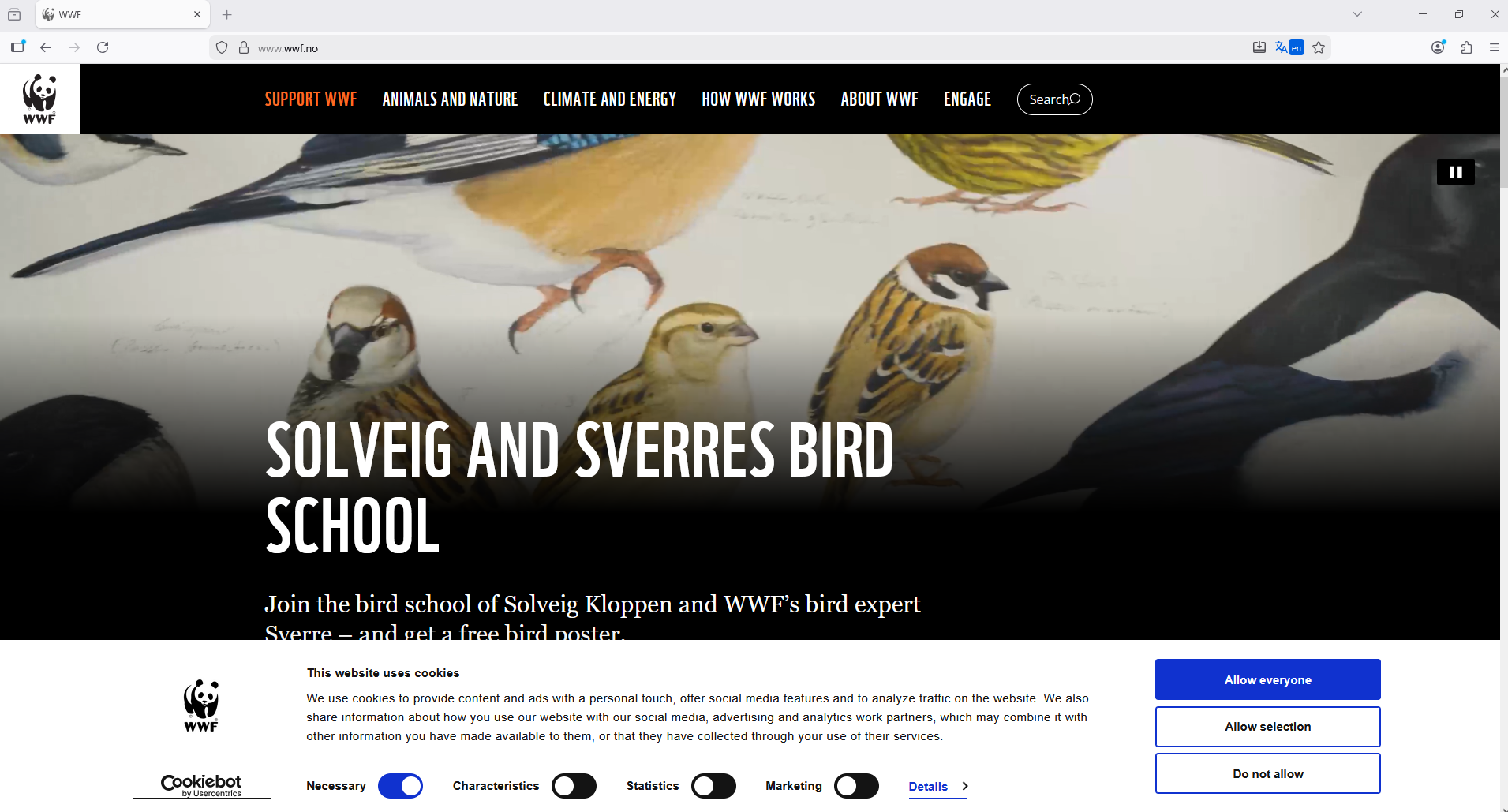Click the WWF panda logo in header
The height and width of the screenshot is (812, 1508).
pos(39,99)
